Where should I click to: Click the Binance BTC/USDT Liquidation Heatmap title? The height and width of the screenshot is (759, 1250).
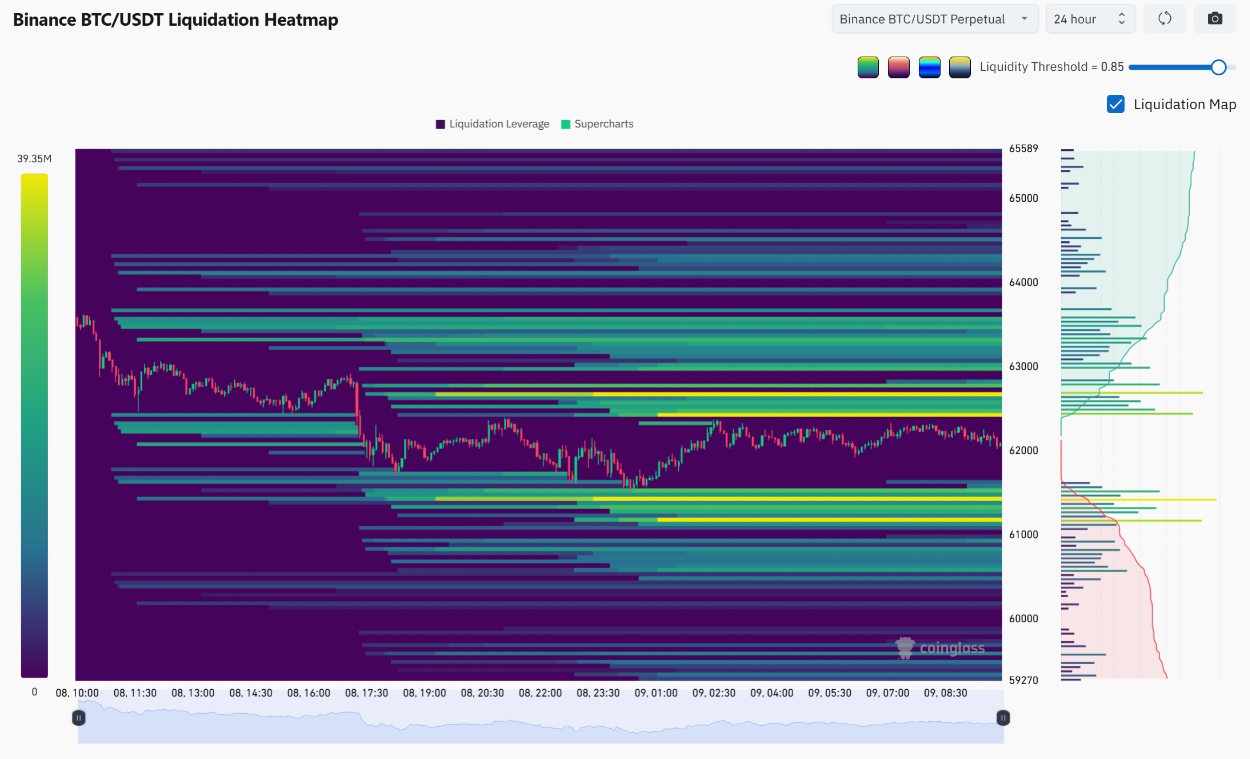175,20
